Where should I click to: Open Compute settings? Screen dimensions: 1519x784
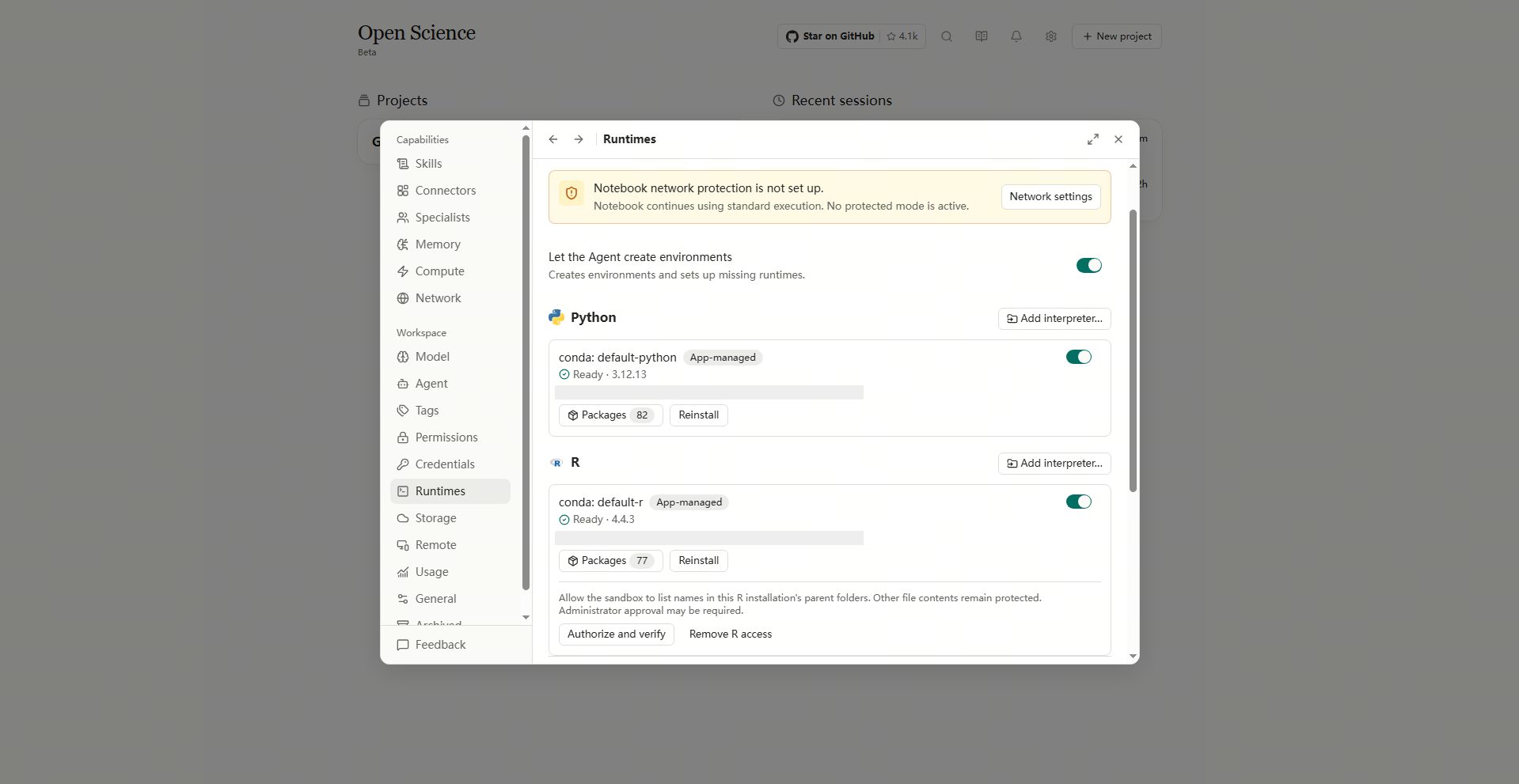coord(450,271)
